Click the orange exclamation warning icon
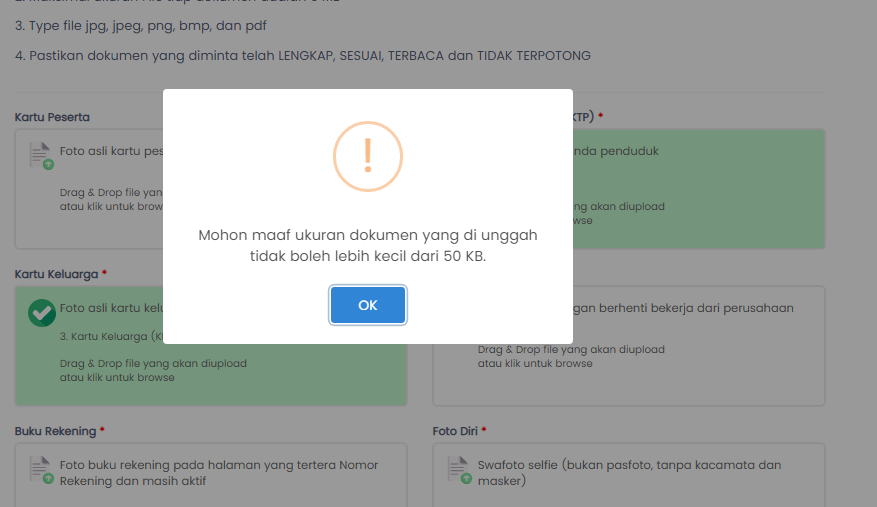This screenshot has width=877, height=507. pyautogui.click(x=367, y=156)
